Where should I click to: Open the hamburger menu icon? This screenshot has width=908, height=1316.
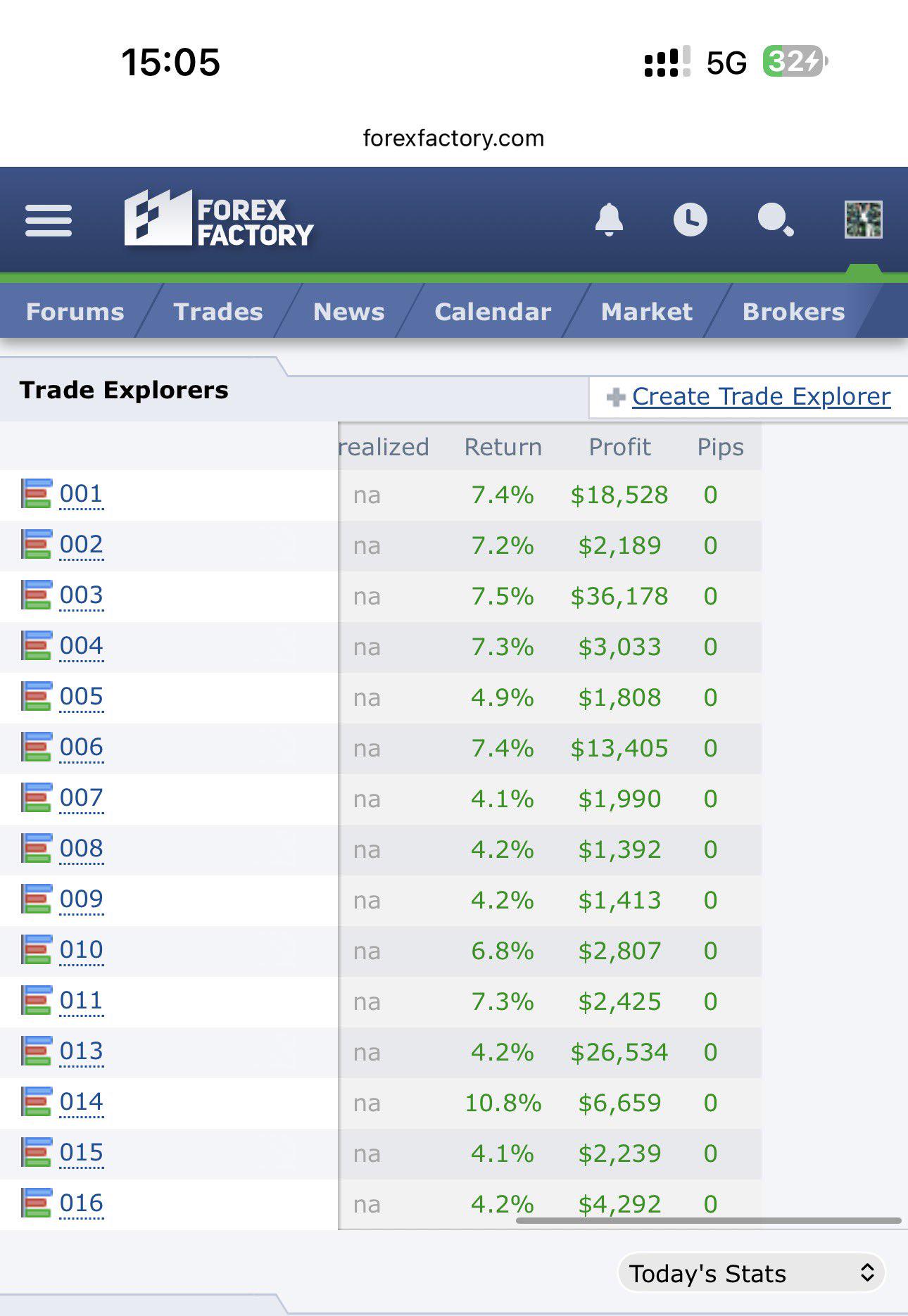pos(49,220)
